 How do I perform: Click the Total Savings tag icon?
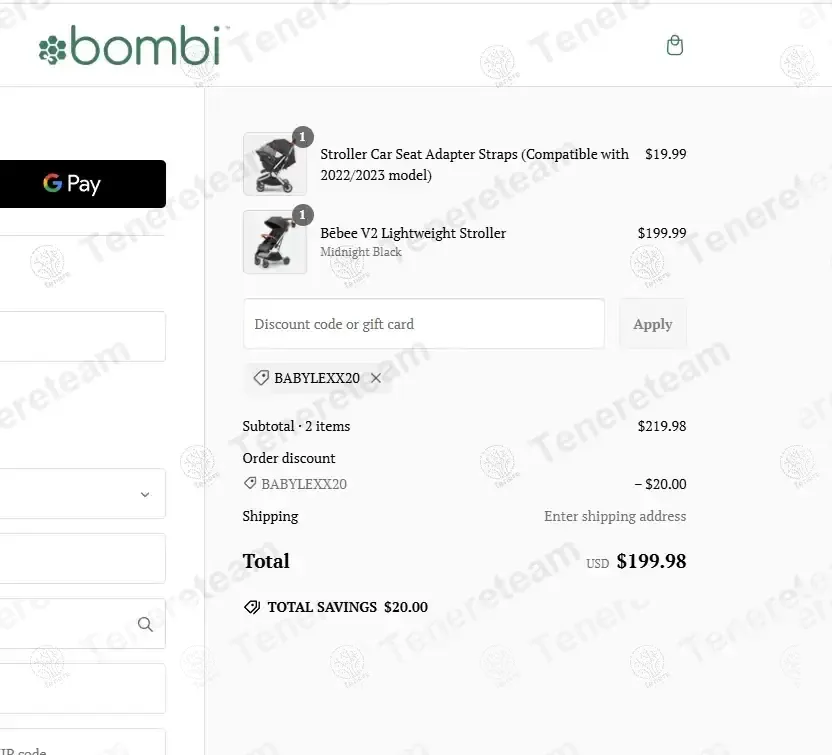click(252, 607)
